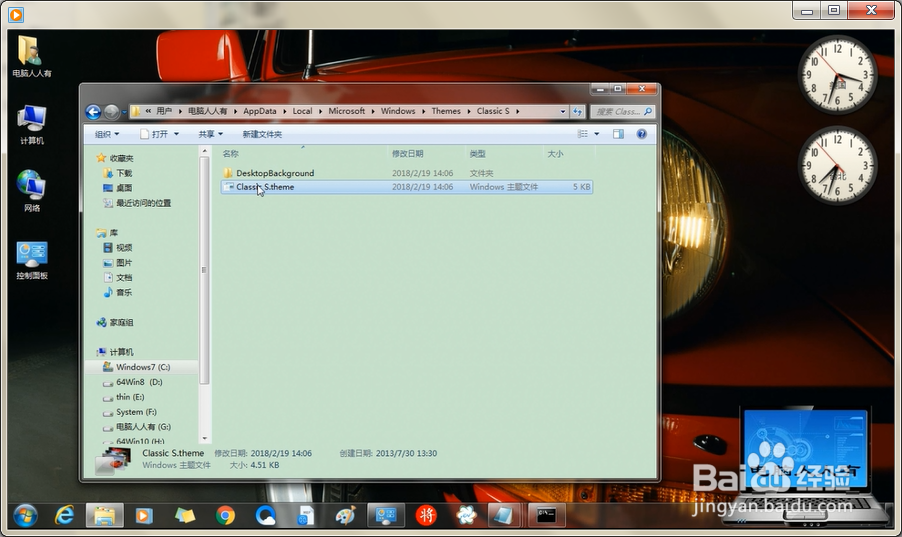Expand address bar history dropdown arrow
Viewport: 902px width, 537px height.
pos(563,112)
